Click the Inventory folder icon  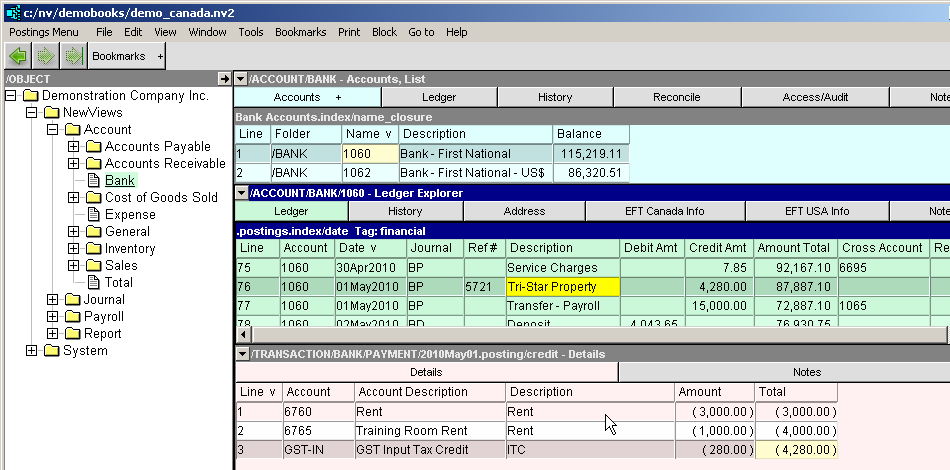(x=93, y=248)
